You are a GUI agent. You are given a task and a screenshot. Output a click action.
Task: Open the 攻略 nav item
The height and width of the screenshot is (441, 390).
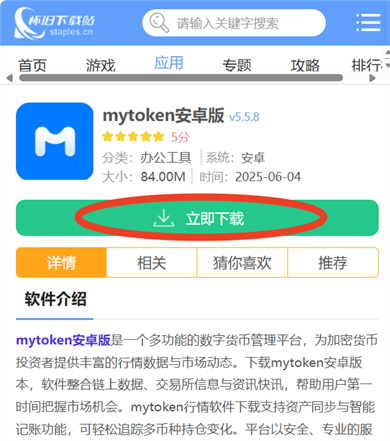click(x=305, y=65)
